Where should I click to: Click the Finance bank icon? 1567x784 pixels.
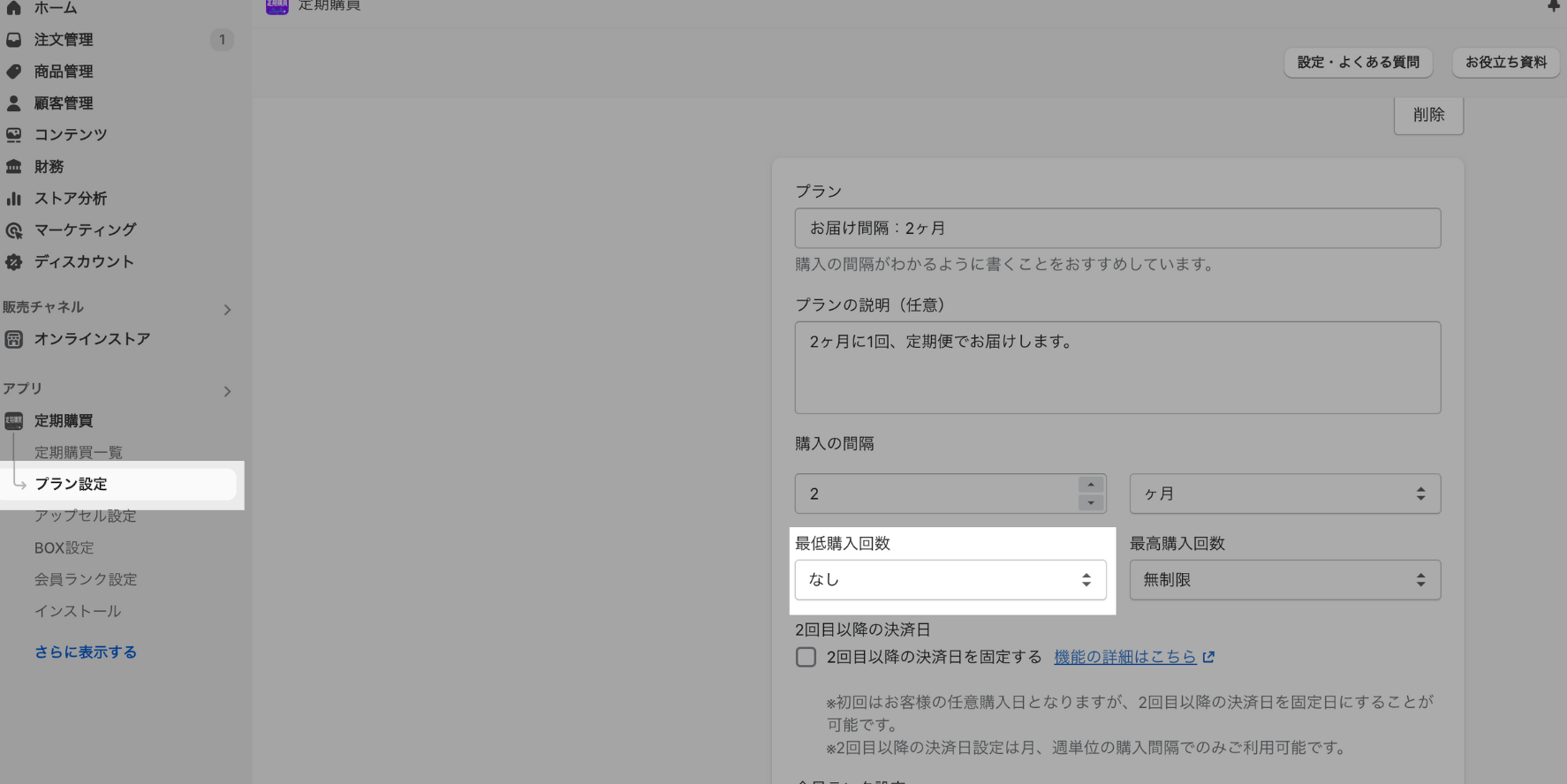pos(14,167)
